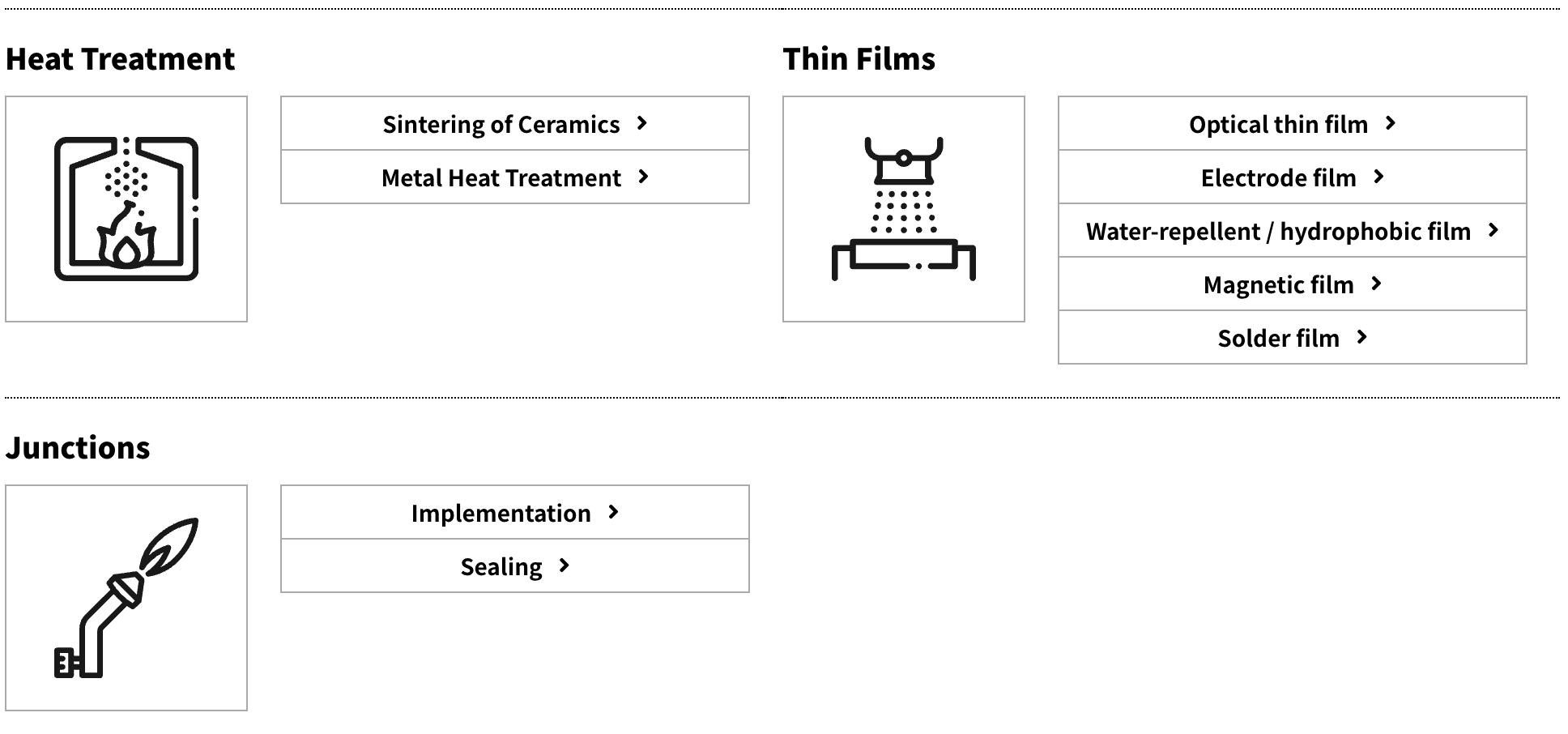Viewport: 1568px width, 734px height.
Task: Click the arrow next to Optical thin film
Action: pos(1391,123)
